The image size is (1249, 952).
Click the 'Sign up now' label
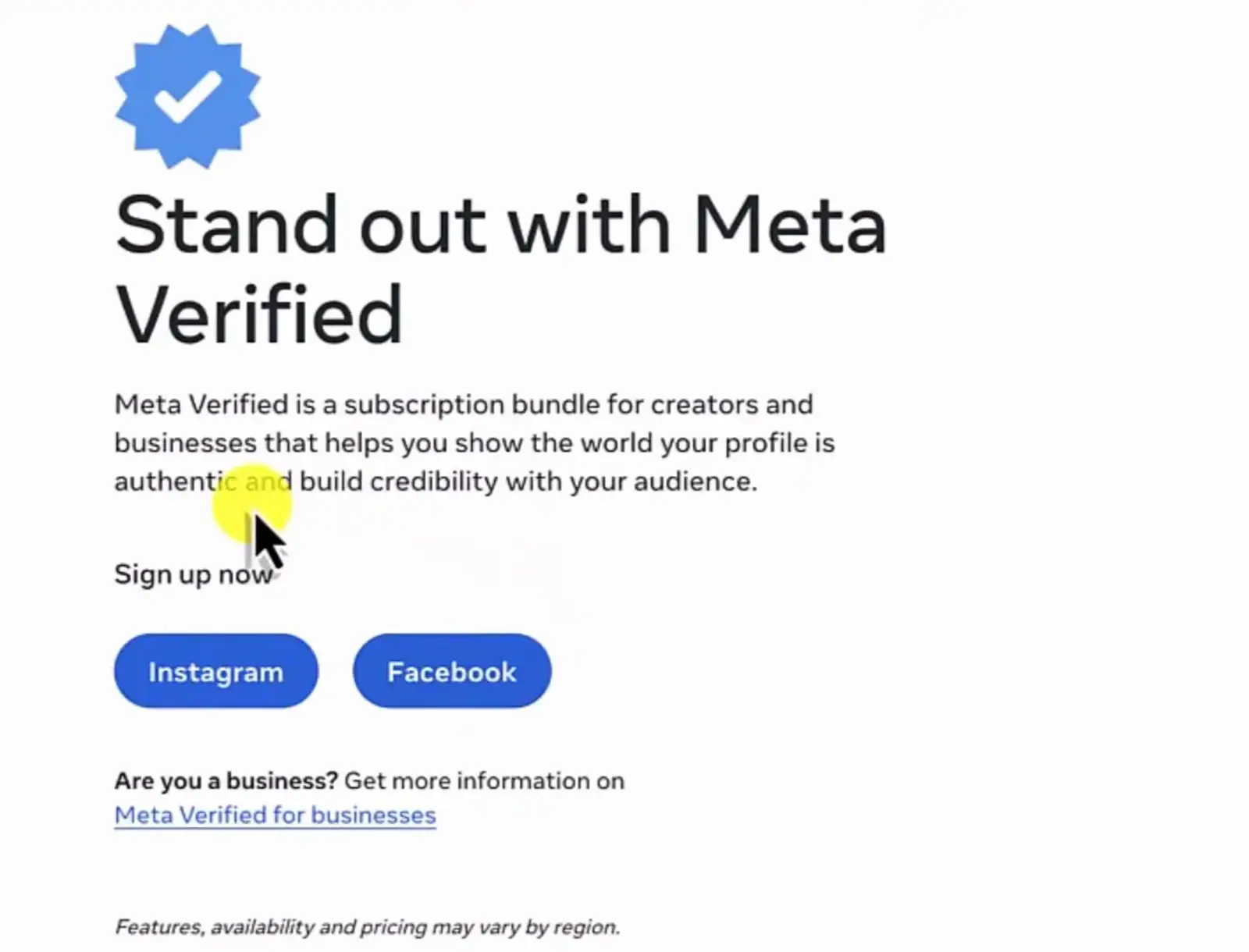click(194, 574)
